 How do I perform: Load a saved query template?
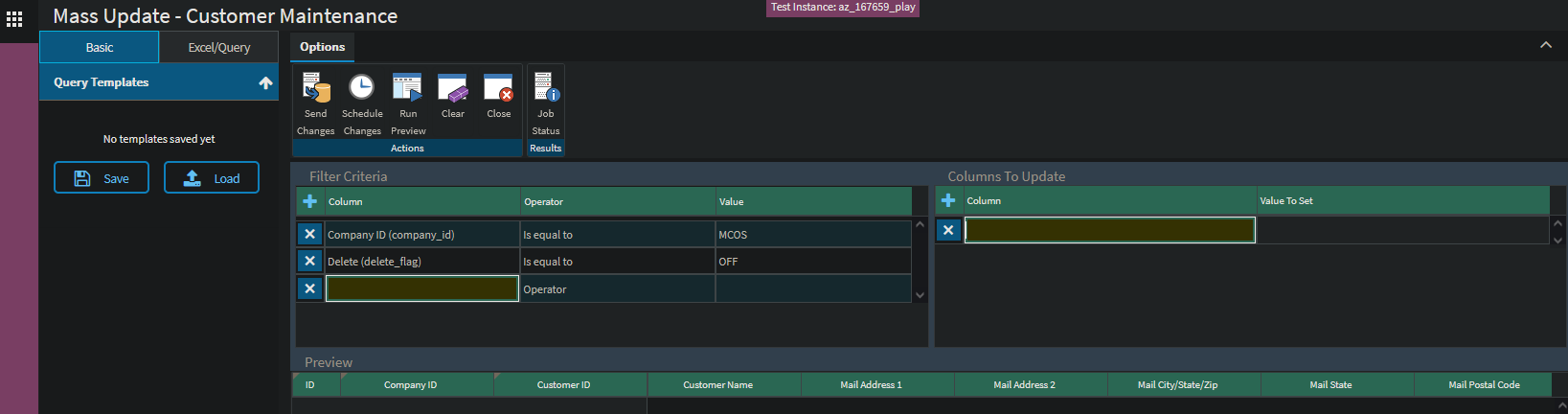tap(212, 178)
